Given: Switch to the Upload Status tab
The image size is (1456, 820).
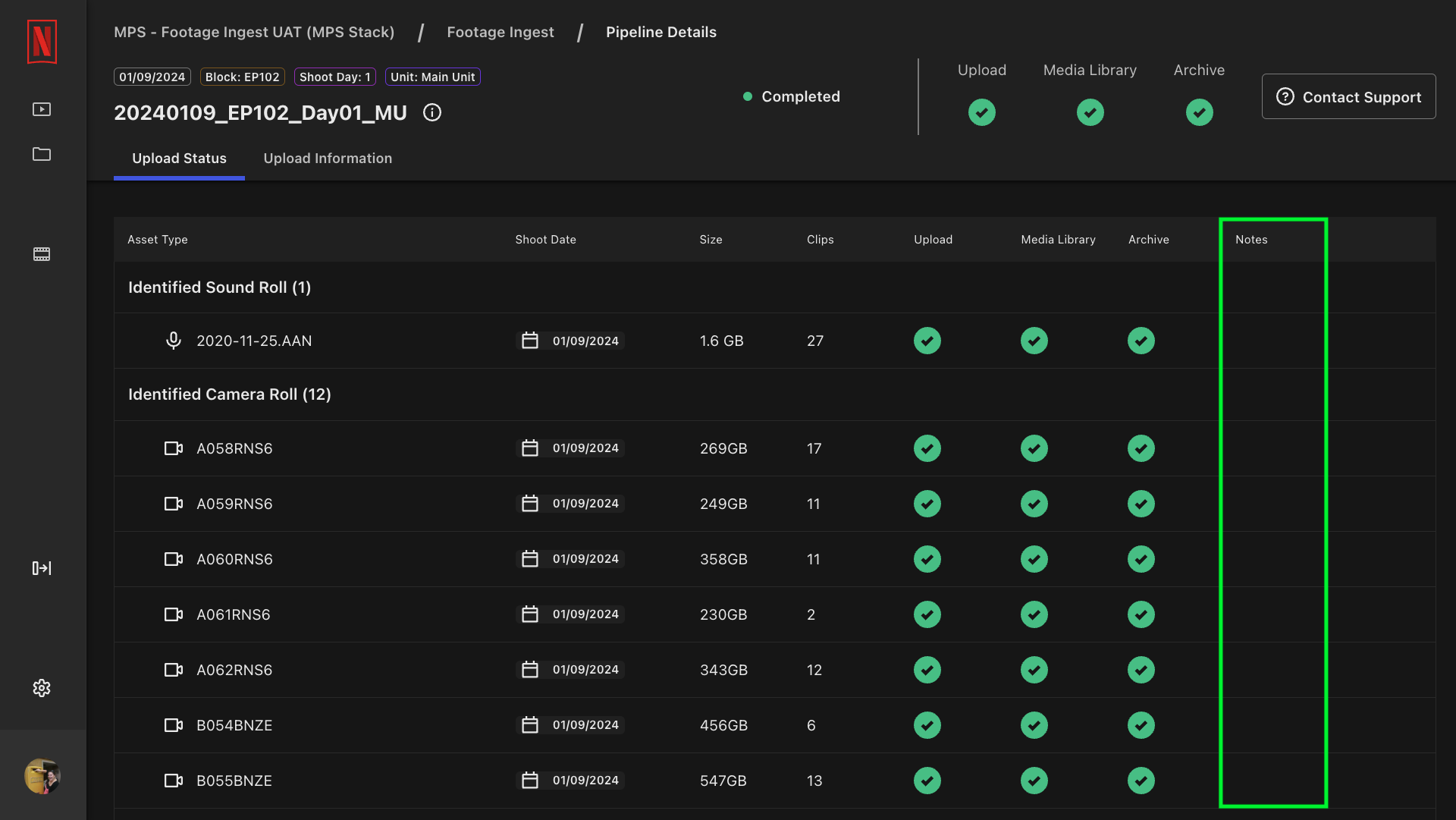Looking at the screenshot, I should point(179,159).
